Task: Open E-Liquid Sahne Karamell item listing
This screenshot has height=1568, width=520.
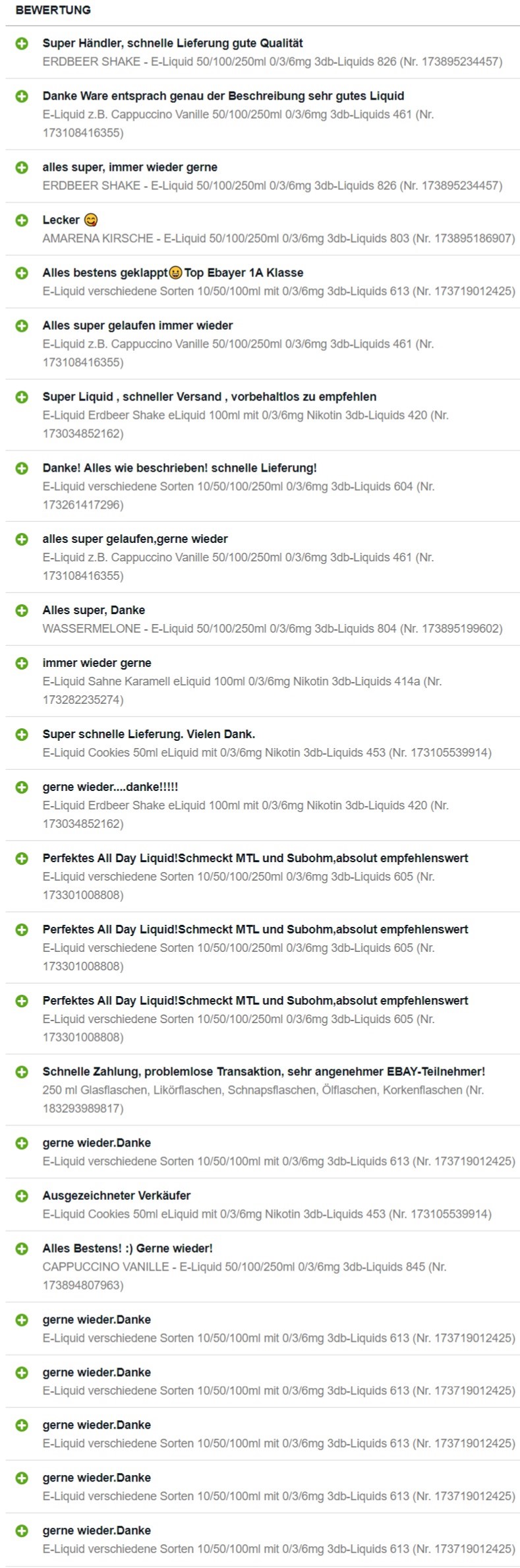Action: click(x=242, y=691)
